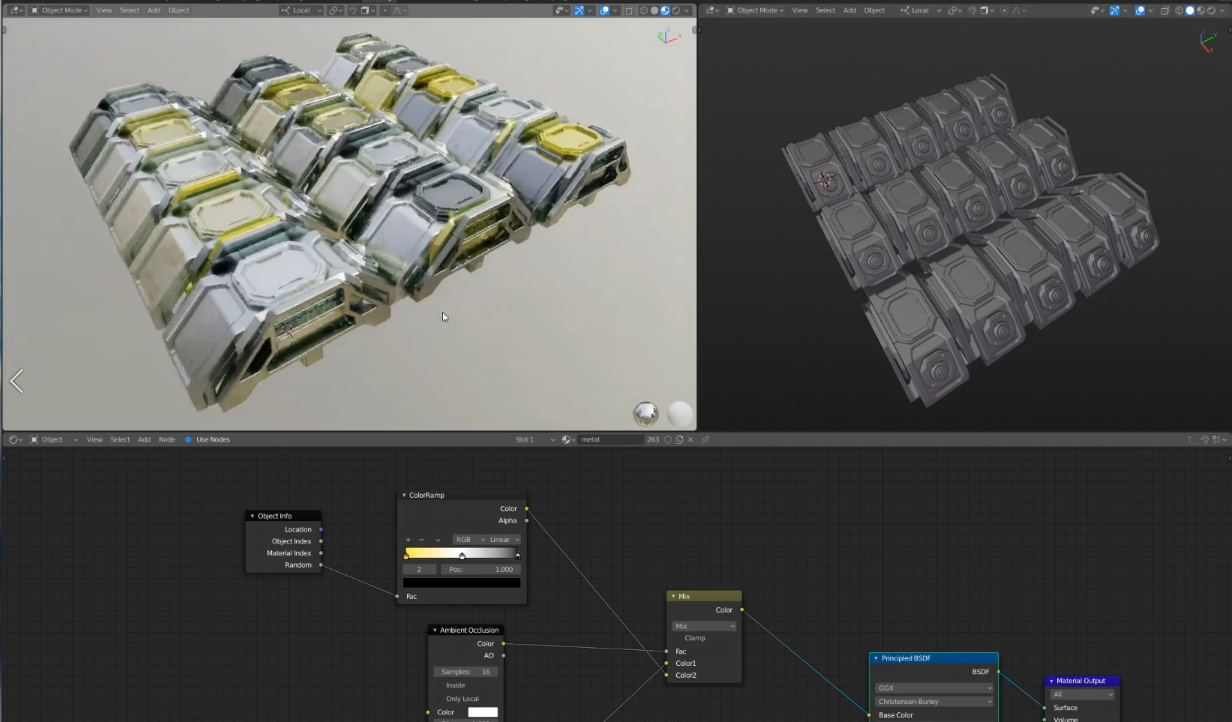Open the proportional editing icon in right viewport
Screen dimensions: 1232x722
(x=1004, y=9)
